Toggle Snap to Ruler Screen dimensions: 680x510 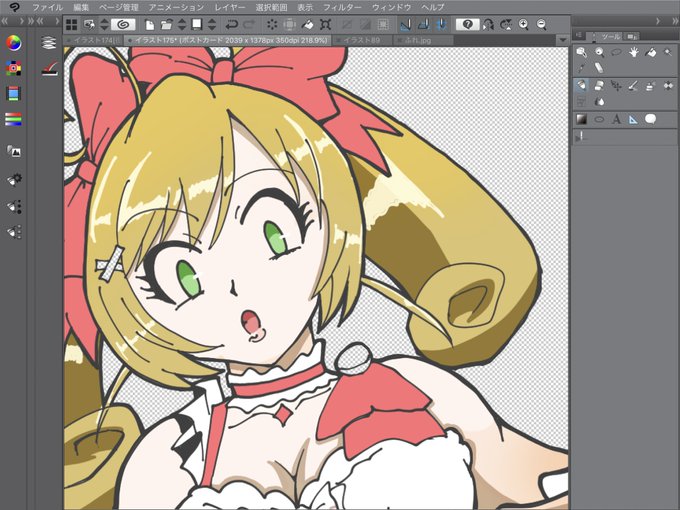click(406, 25)
